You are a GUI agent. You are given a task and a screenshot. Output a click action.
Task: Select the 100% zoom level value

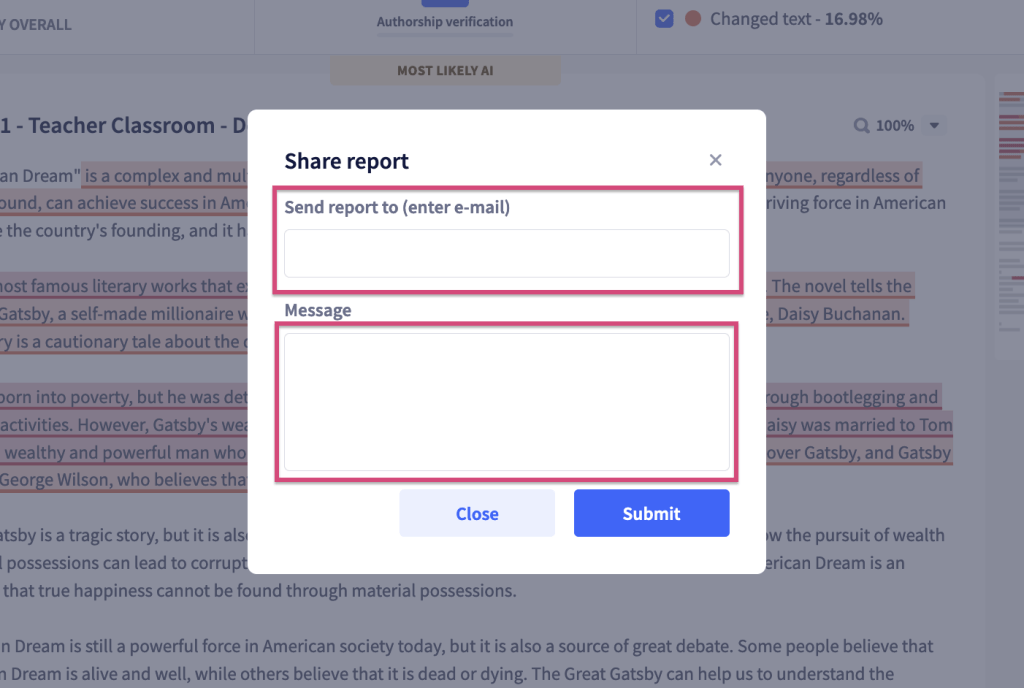pos(895,125)
